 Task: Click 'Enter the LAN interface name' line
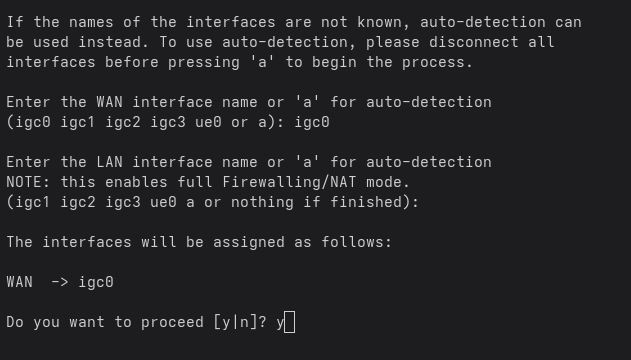249,162
